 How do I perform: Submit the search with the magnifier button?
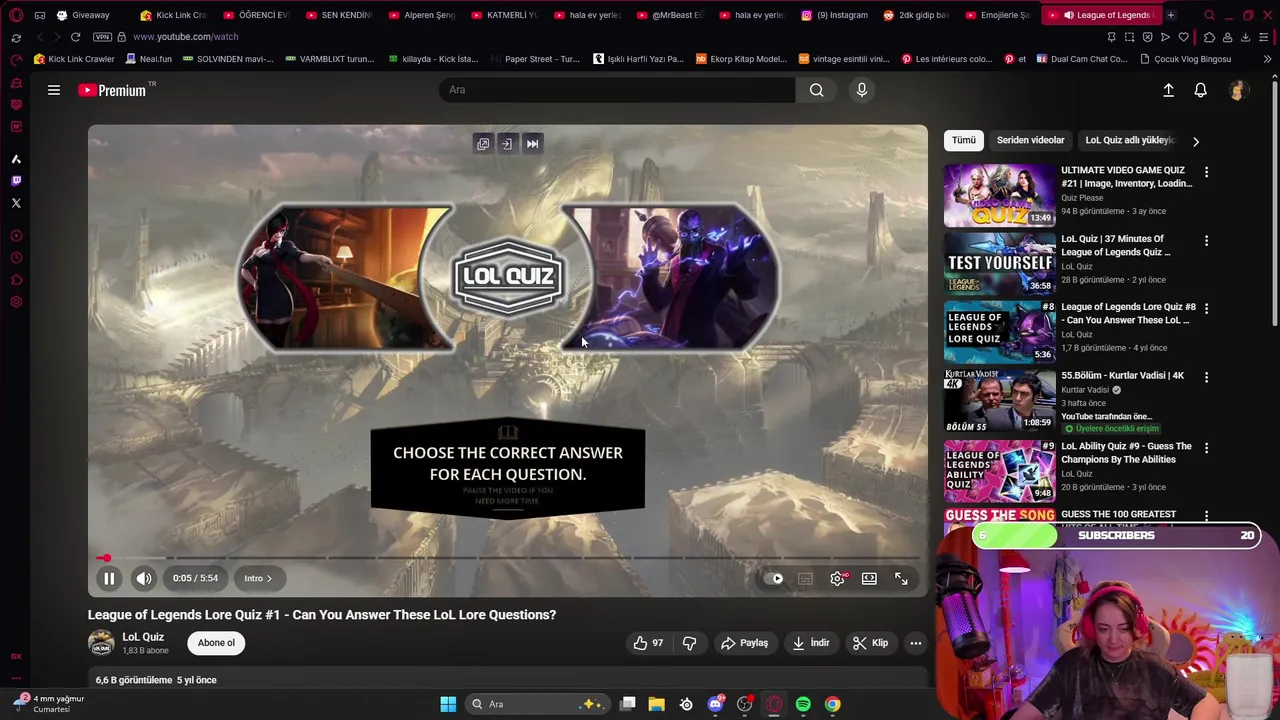[x=817, y=90]
